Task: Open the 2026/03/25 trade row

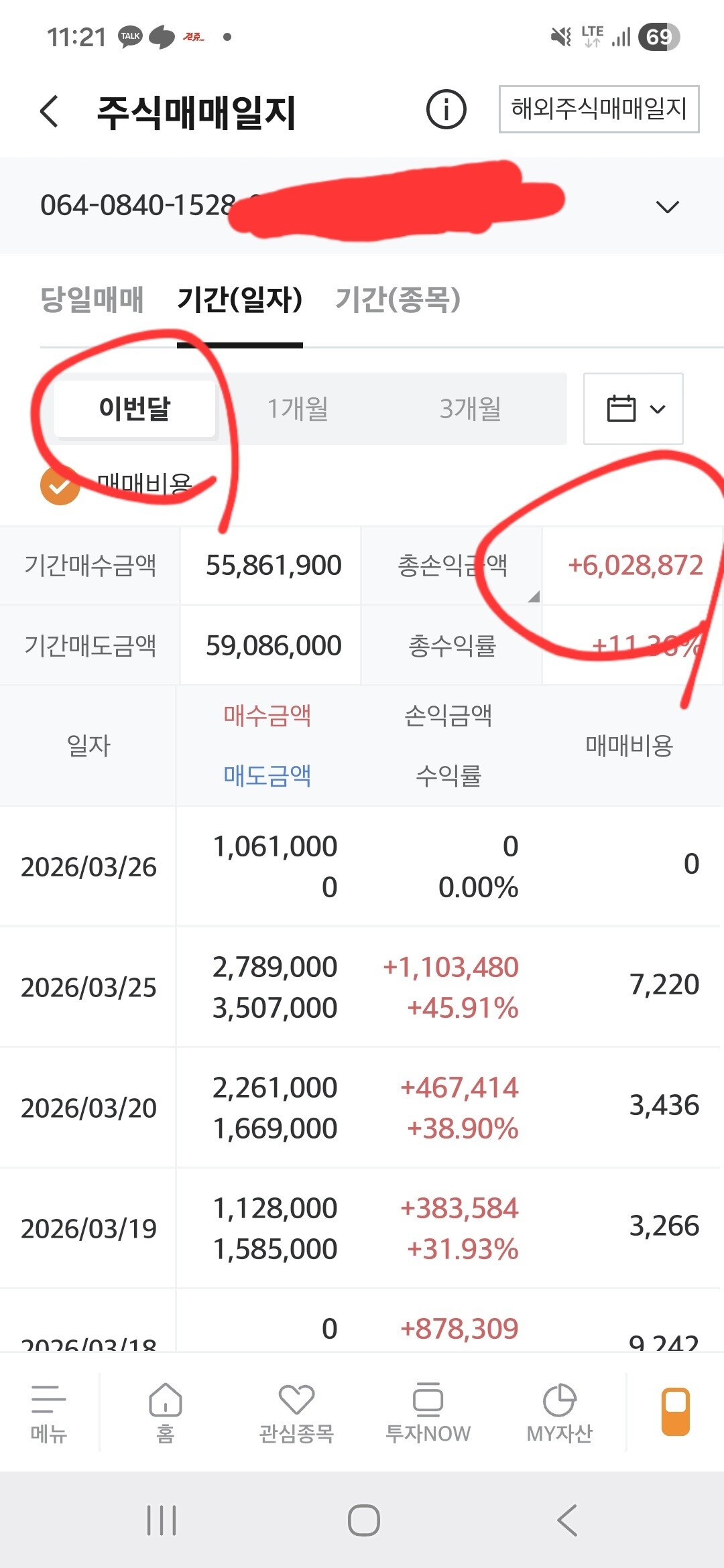Action: [x=362, y=987]
